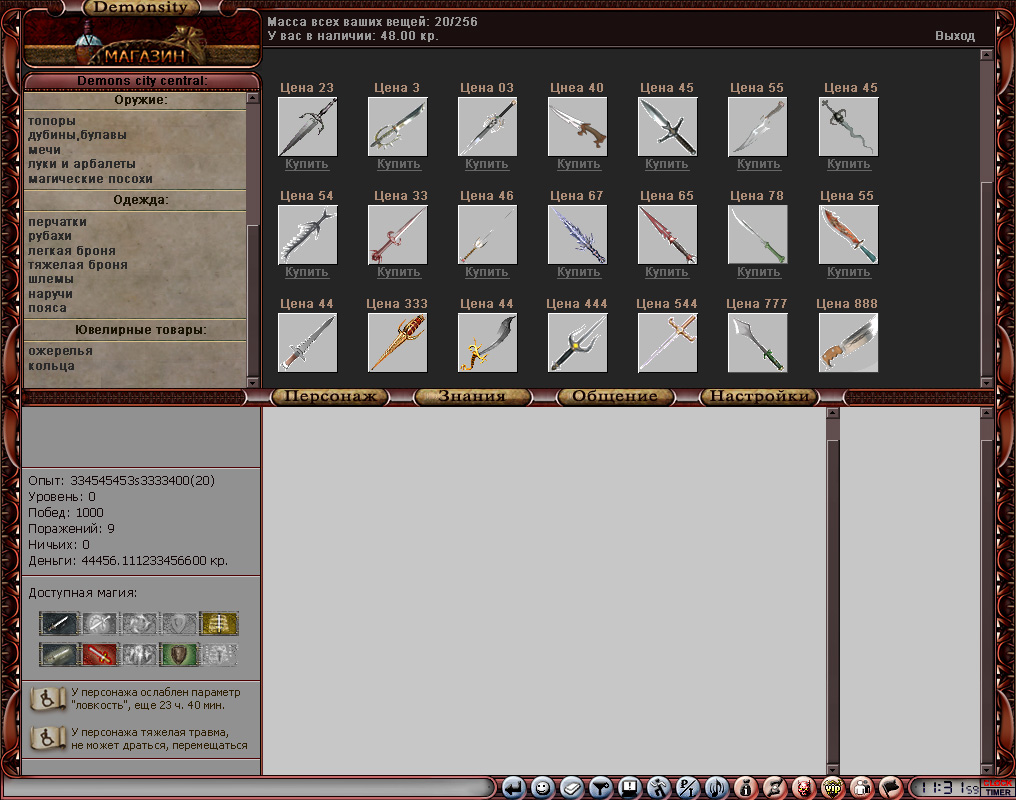Buy the red sword priced Цена 33
The height and width of the screenshot is (800, 1016).
click(x=398, y=272)
